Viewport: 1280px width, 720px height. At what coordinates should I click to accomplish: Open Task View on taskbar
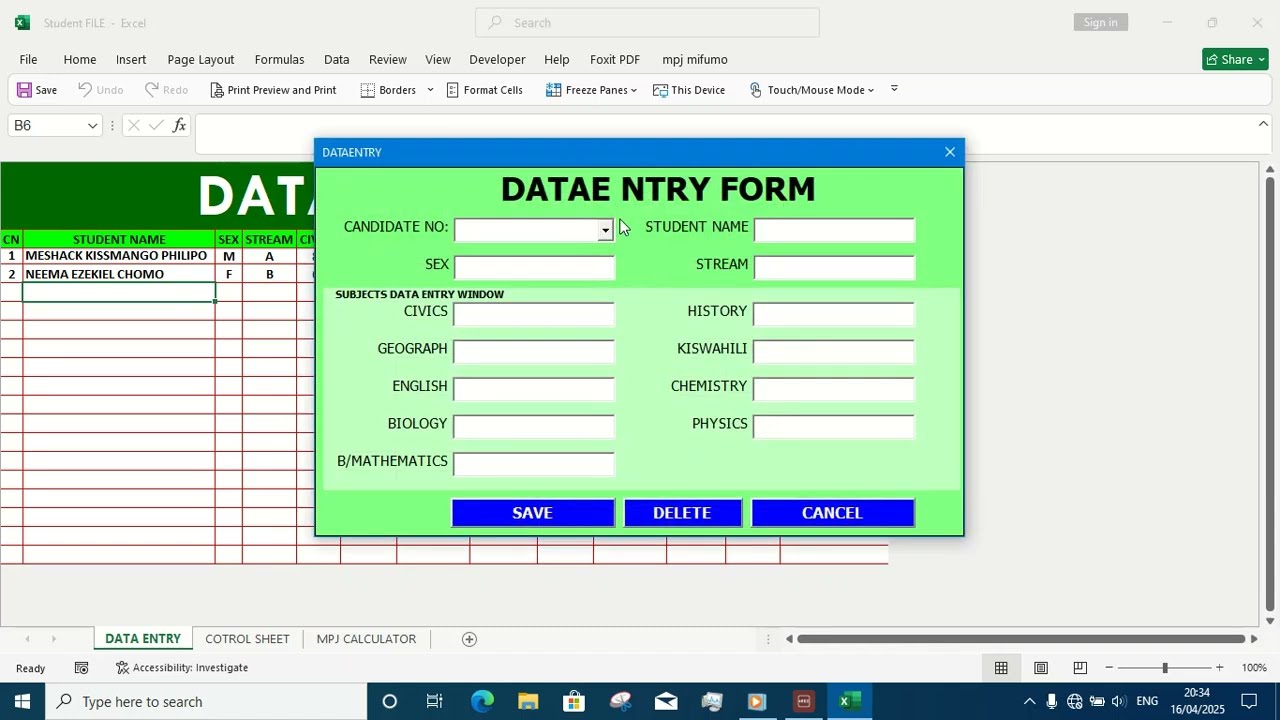point(435,702)
